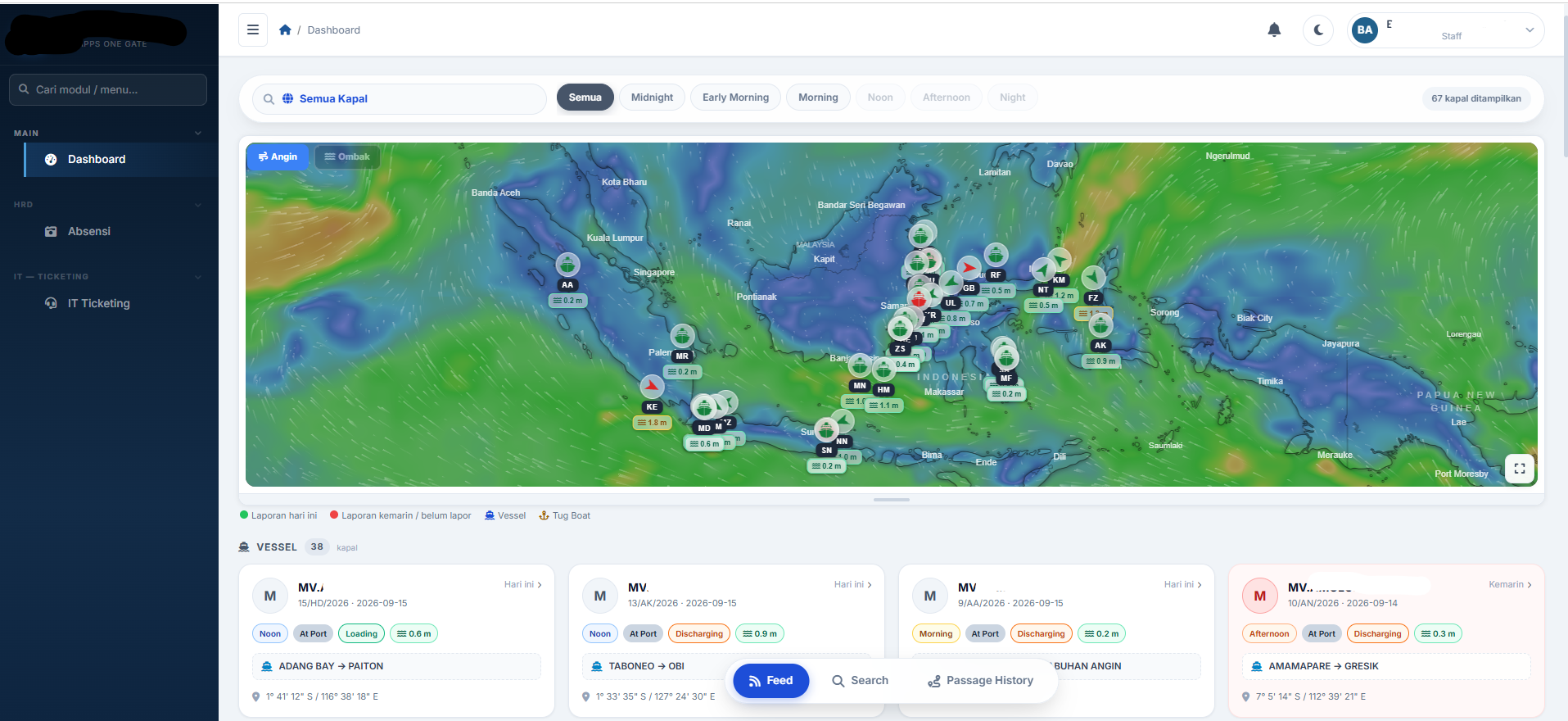Open notifications bell
The image size is (1568, 721).
point(1274,29)
